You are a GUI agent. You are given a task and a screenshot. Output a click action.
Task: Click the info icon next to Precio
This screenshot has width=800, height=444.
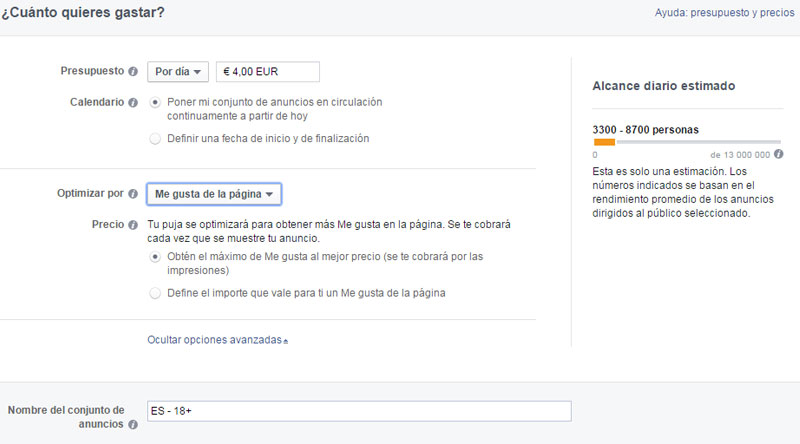point(133,225)
